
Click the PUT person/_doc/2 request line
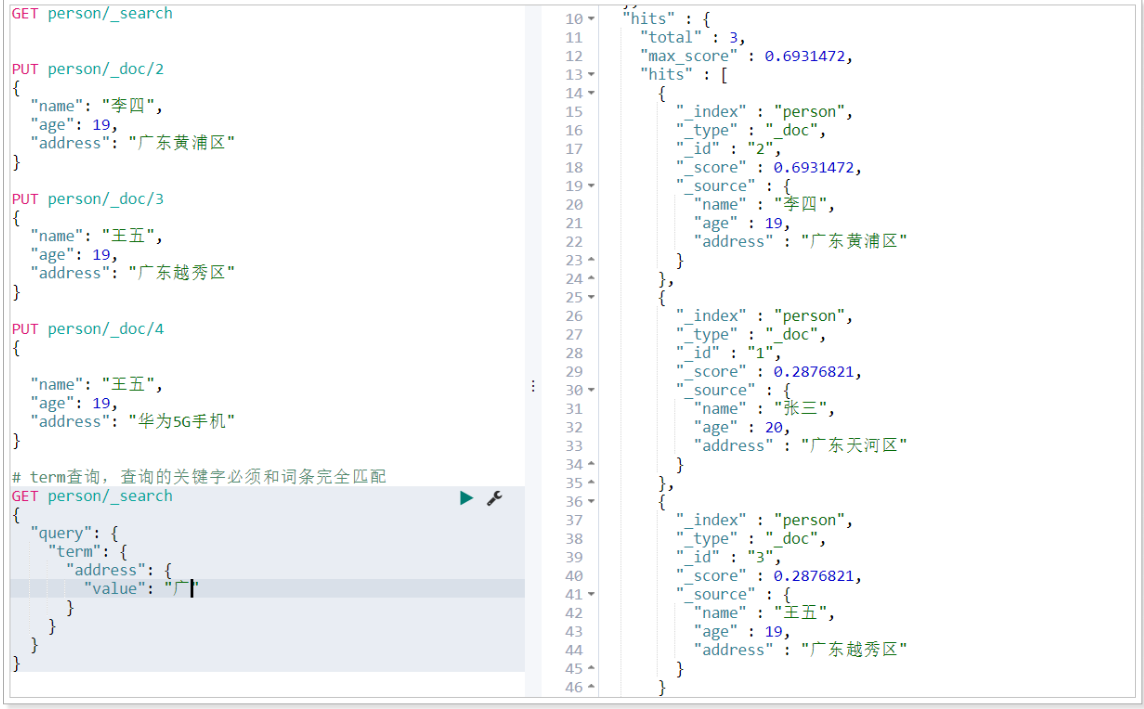[88, 69]
